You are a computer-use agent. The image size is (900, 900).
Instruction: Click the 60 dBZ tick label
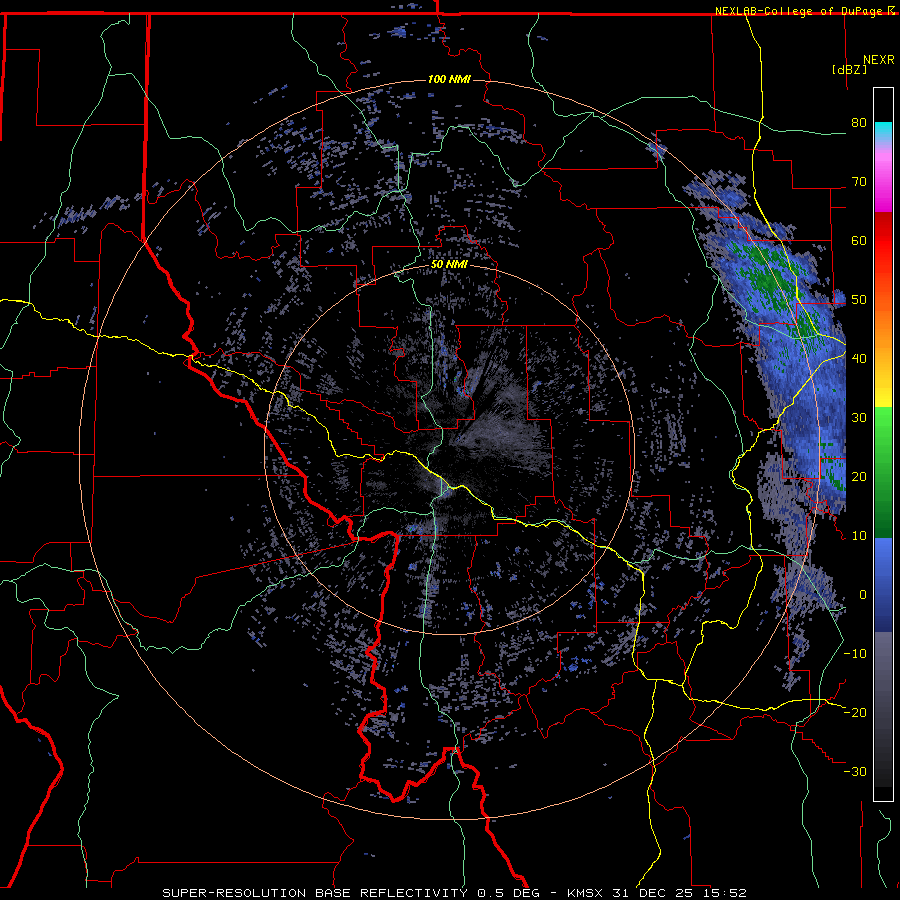click(x=859, y=240)
